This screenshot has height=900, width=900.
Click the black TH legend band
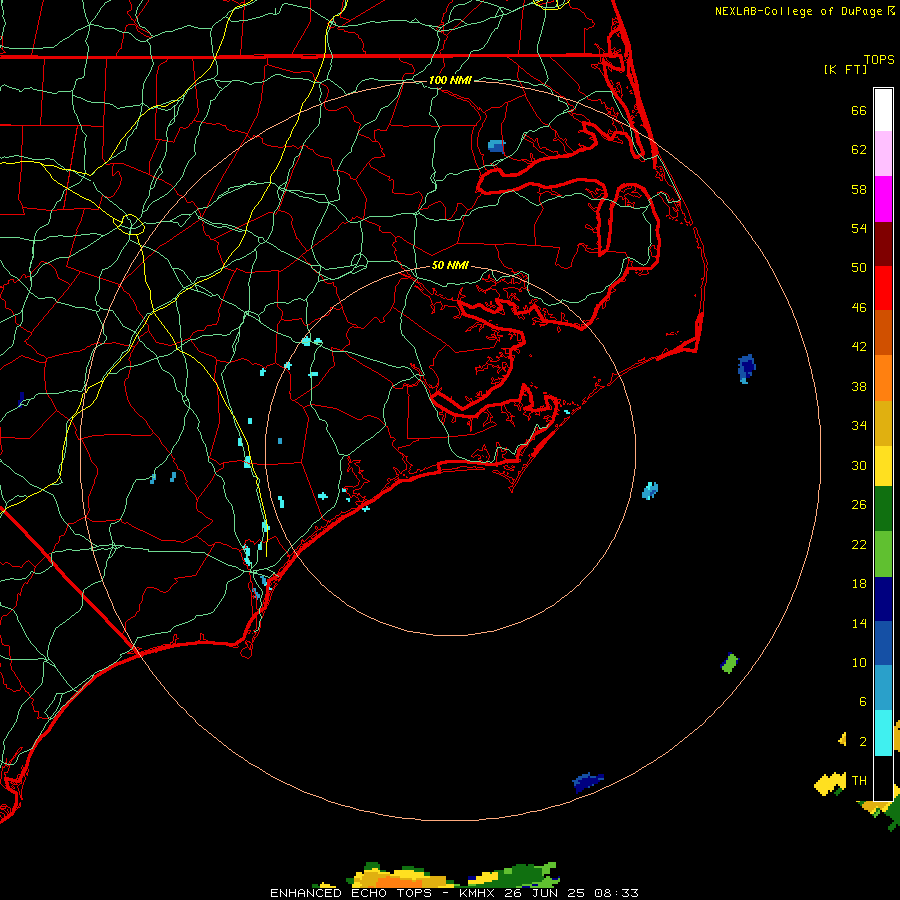[x=883, y=778]
